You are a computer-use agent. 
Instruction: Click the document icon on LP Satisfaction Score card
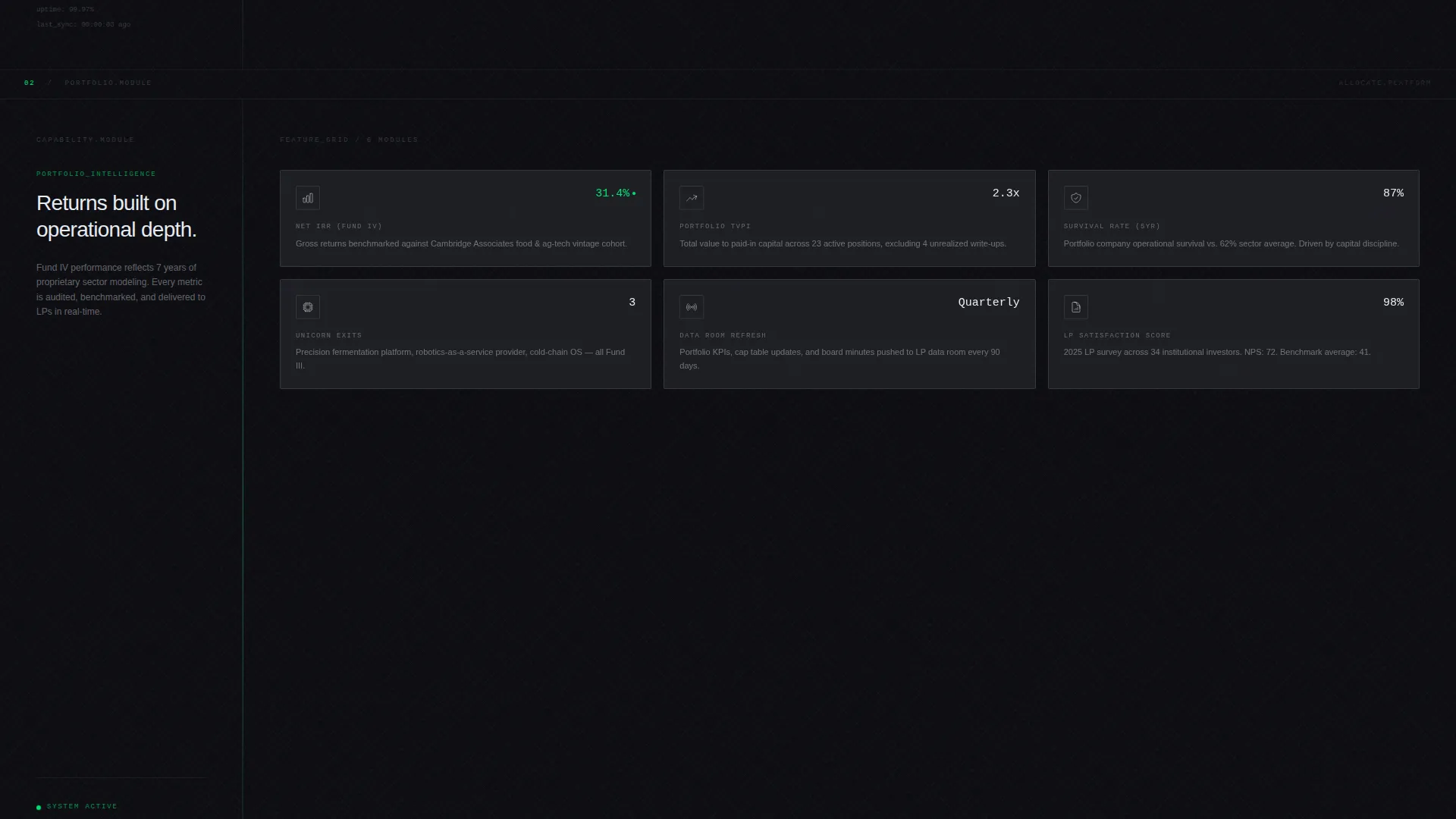1075,307
